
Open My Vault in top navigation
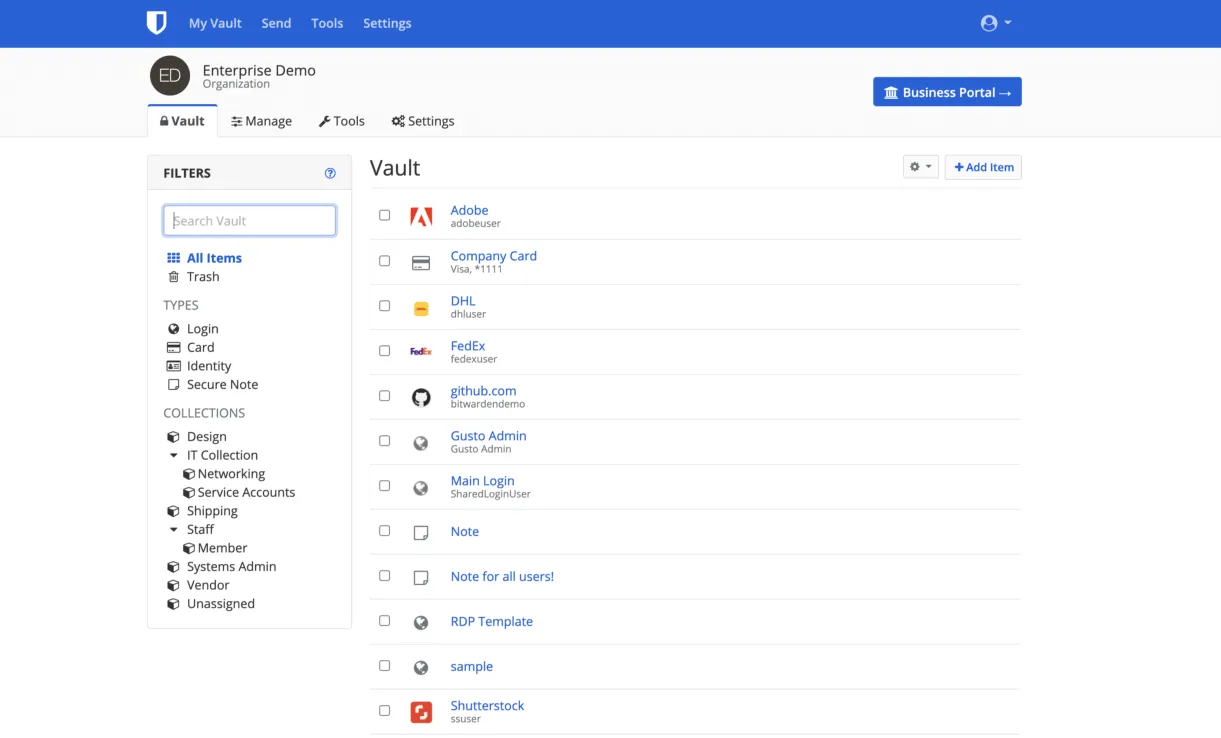click(x=215, y=23)
